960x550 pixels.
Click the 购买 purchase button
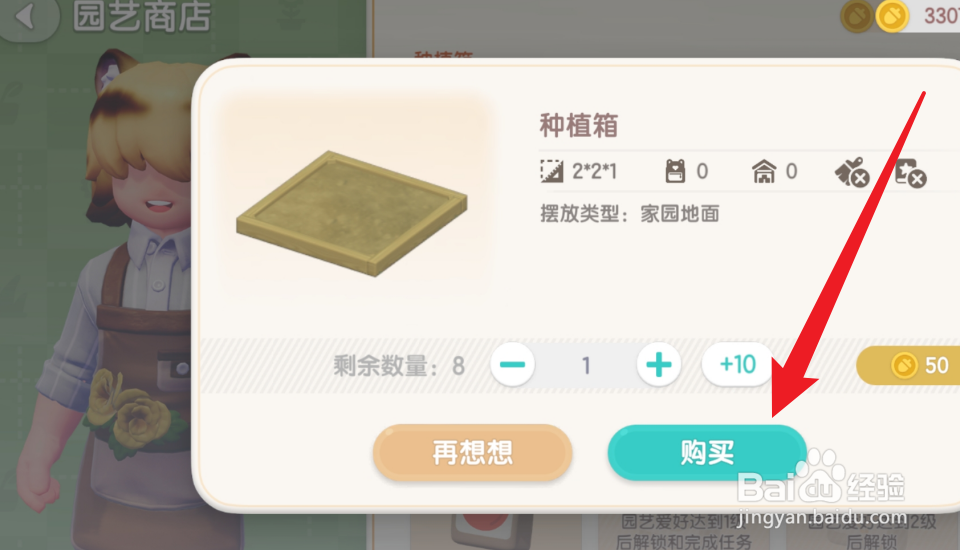coord(707,453)
